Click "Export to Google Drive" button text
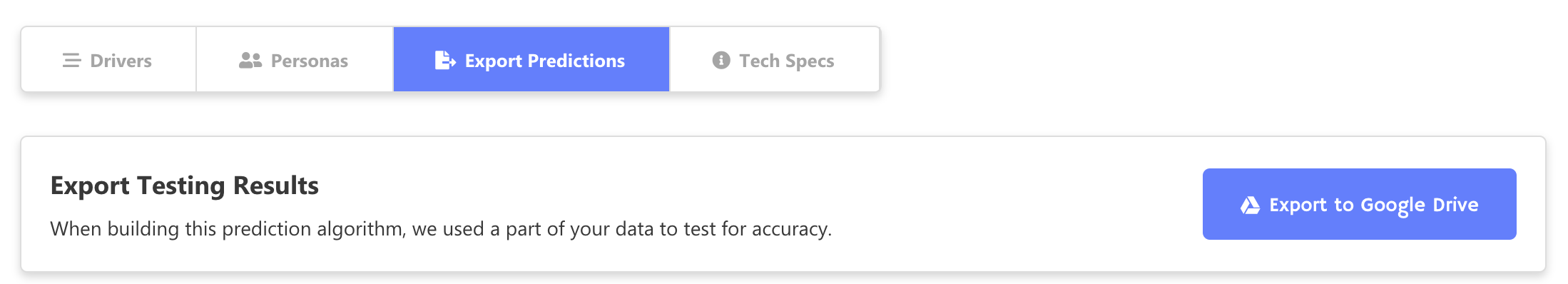This screenshot has height=284, width=1568. (x=1374, y=206)
